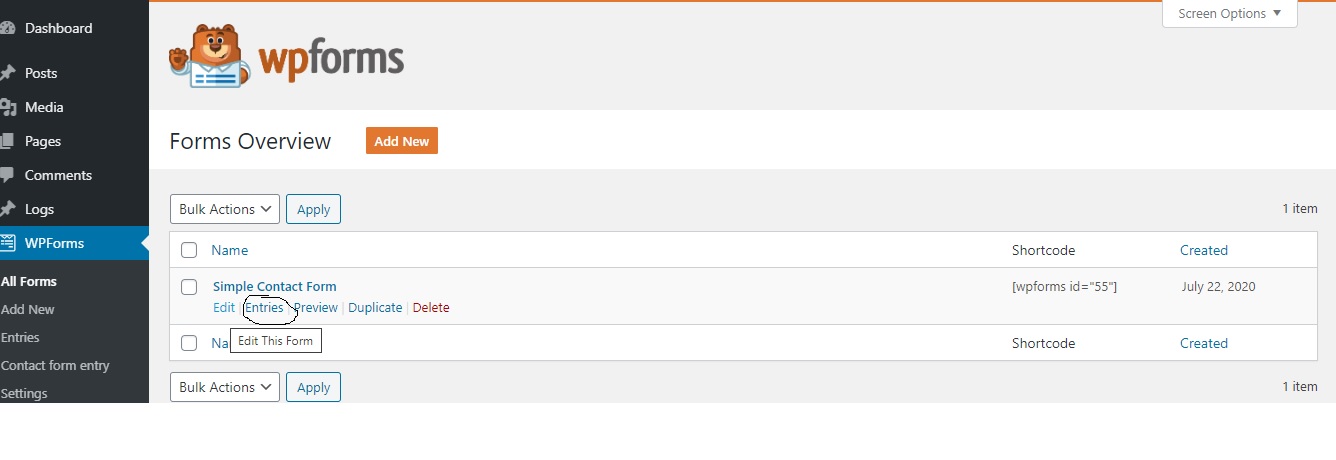Screen dimensions: 1336x460
Task: Check the Simple Contact Form row checkbox
Action: tap(189, 287)
